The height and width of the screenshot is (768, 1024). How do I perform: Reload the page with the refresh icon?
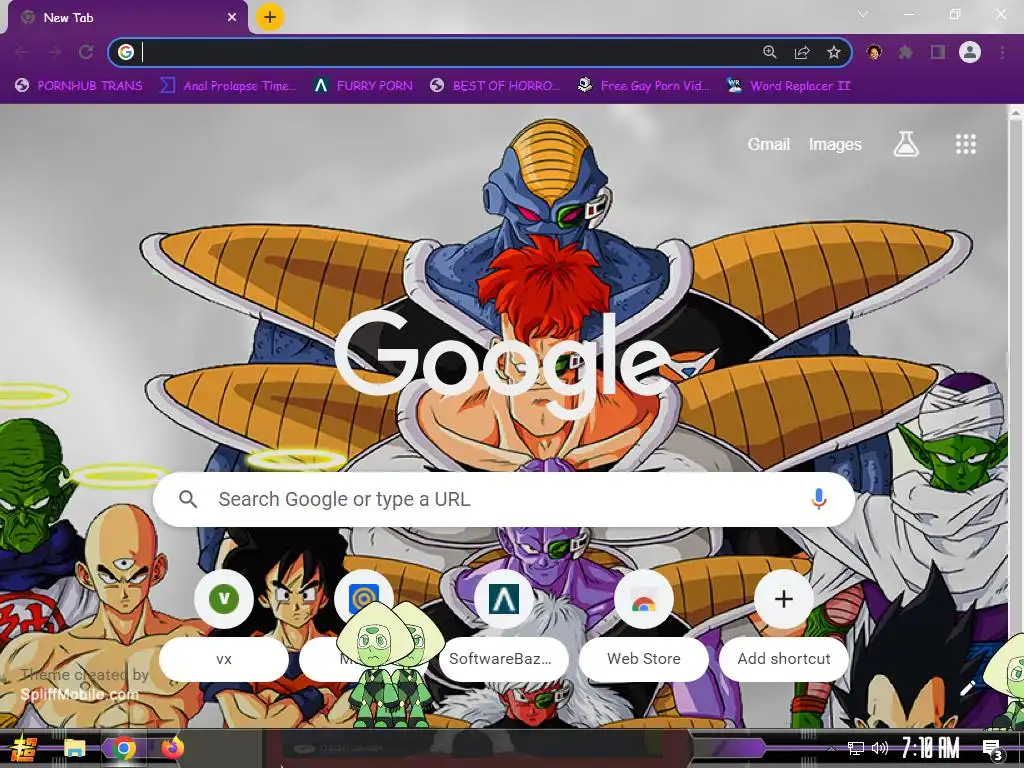(86, 52)
